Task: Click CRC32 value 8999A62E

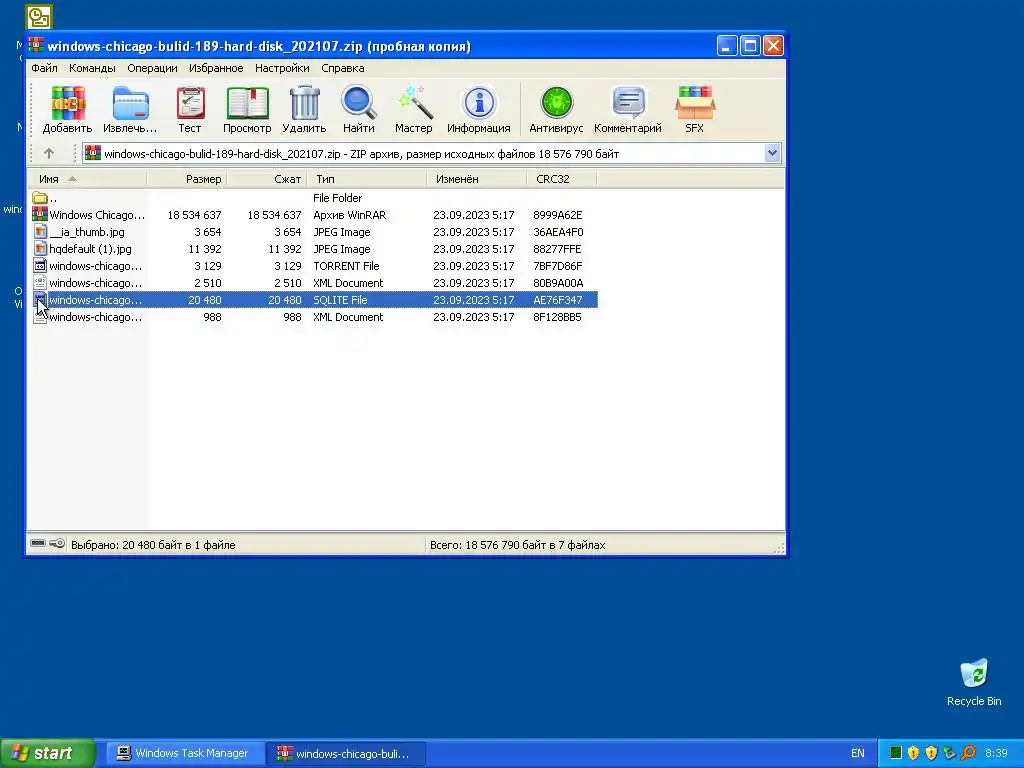Action: point(557,215)
